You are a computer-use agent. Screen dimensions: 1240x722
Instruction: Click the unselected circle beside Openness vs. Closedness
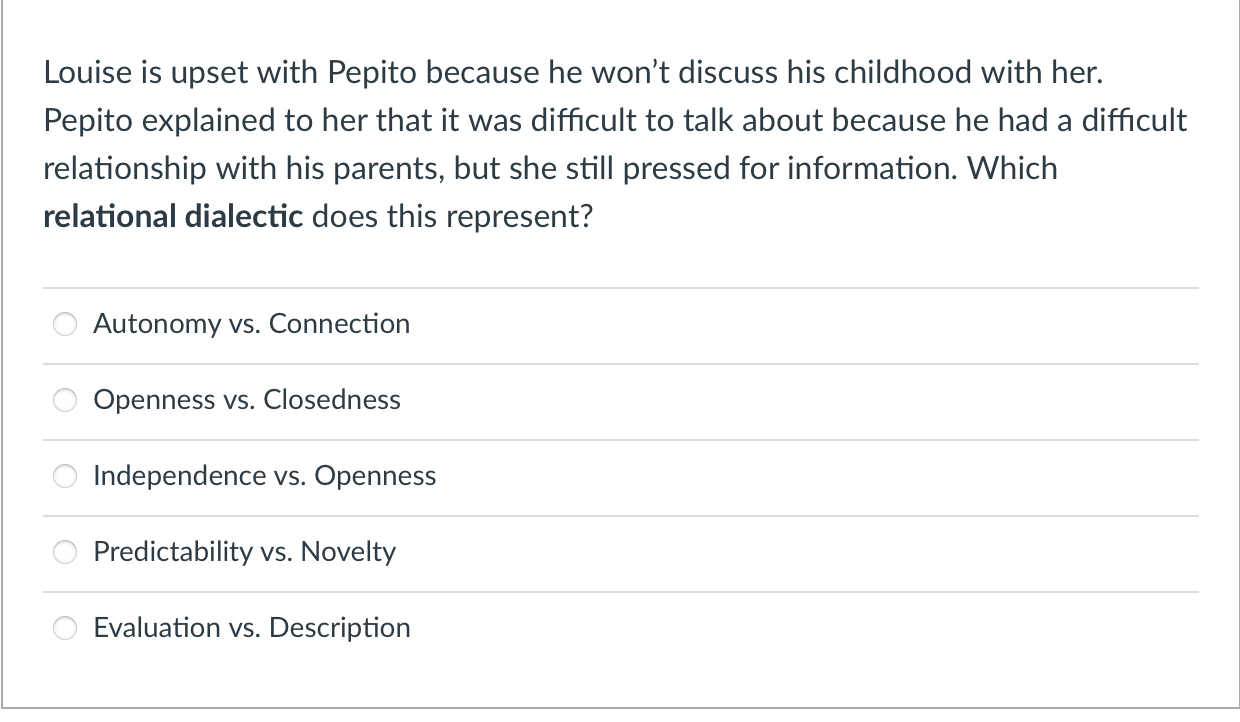[x=65, y=400]
